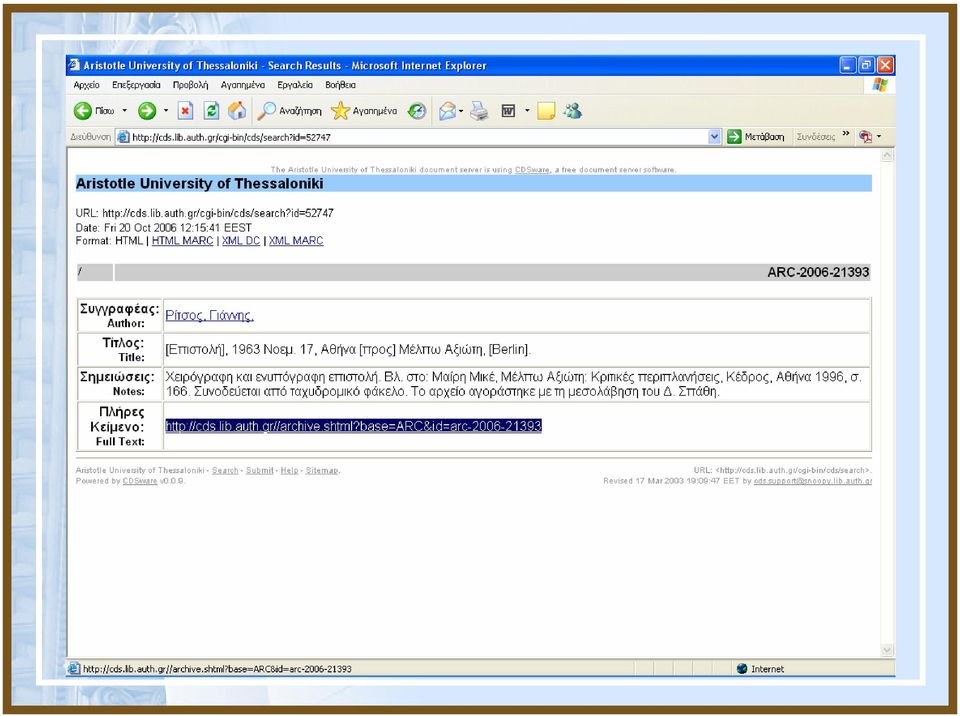Click the status bar URL text
Image resolution: width=960 pixels, height=716 pixels.
[x=217, y=669]
